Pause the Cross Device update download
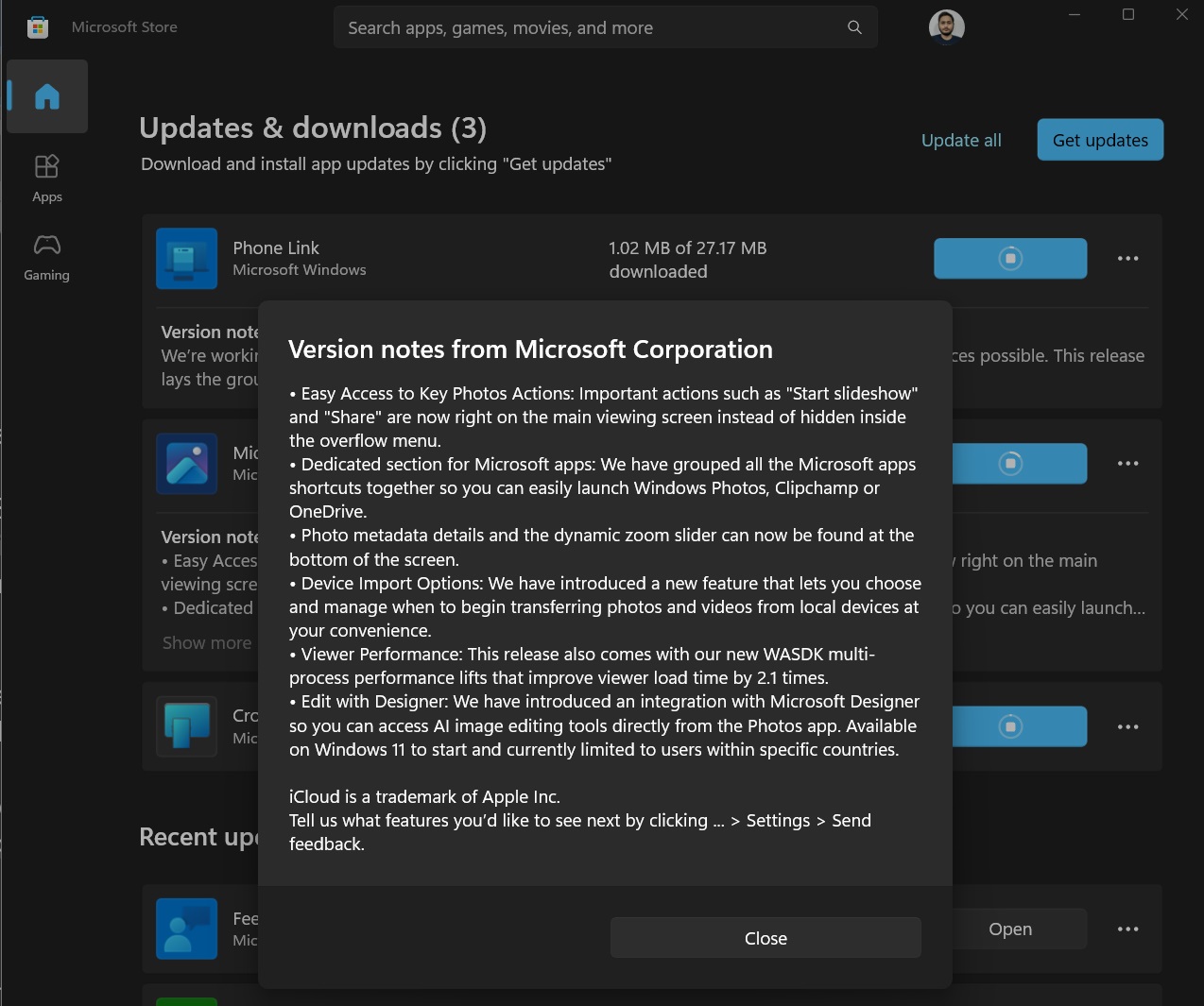The height and width of the screenshot is (1006, 1204). 1009,725
